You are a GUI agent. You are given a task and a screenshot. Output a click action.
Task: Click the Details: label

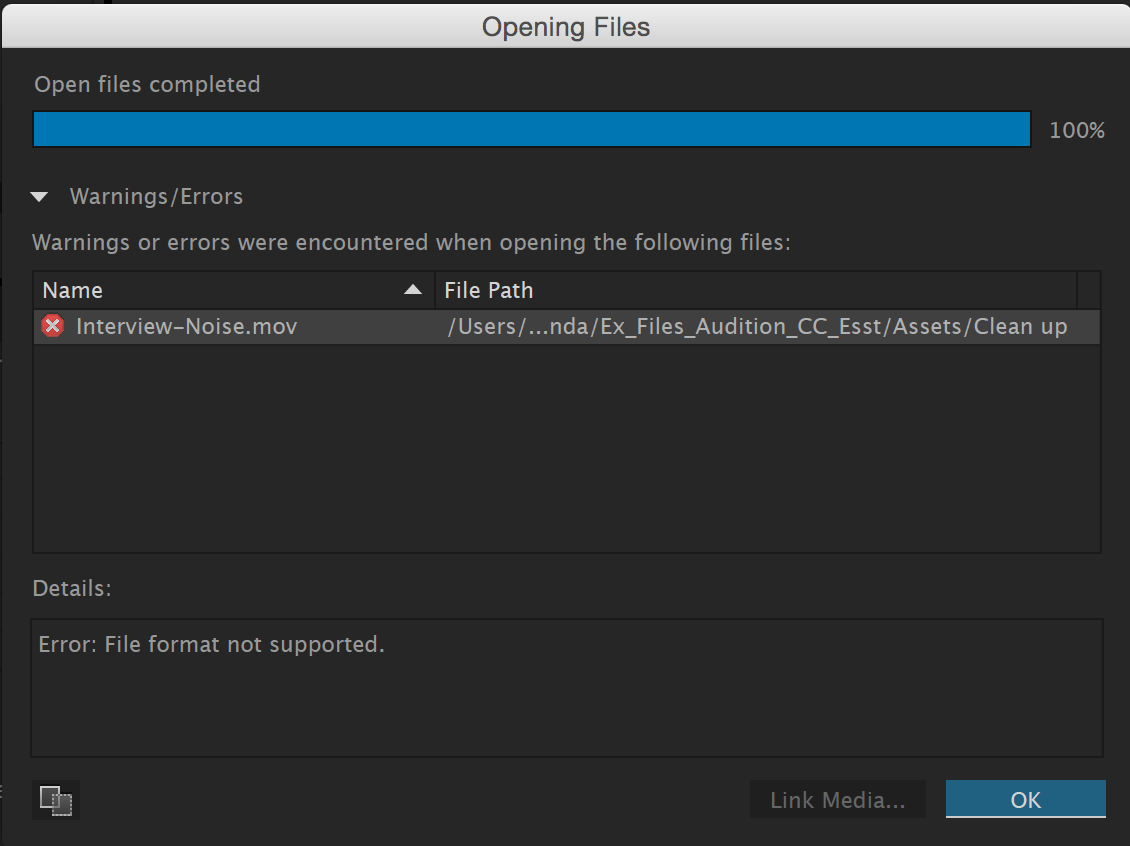tap(72, 589)
